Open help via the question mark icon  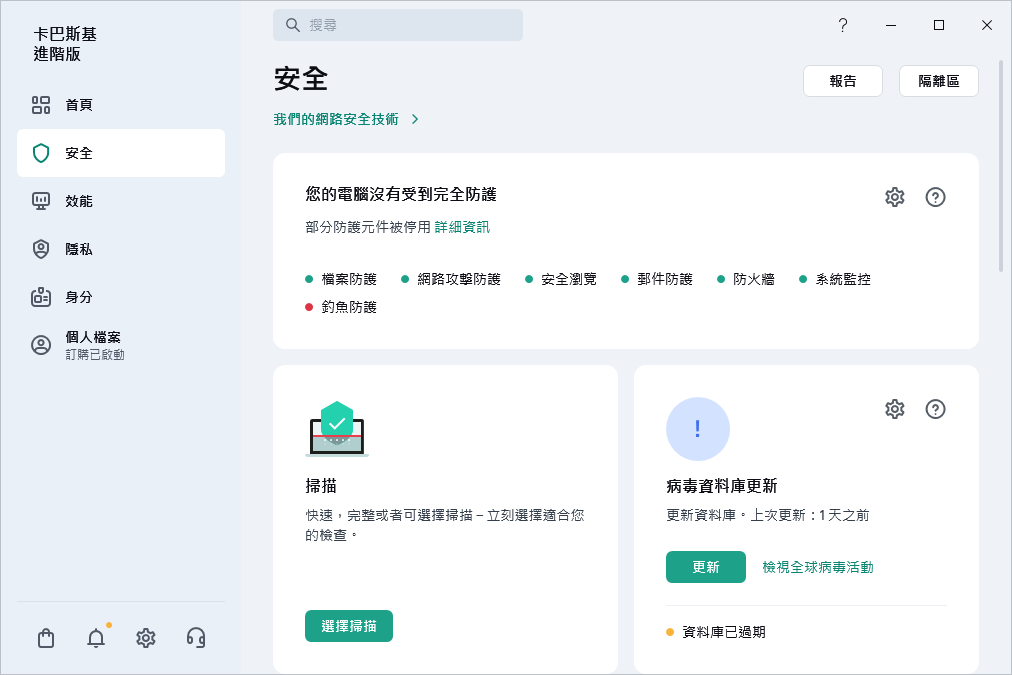[842, 25]
